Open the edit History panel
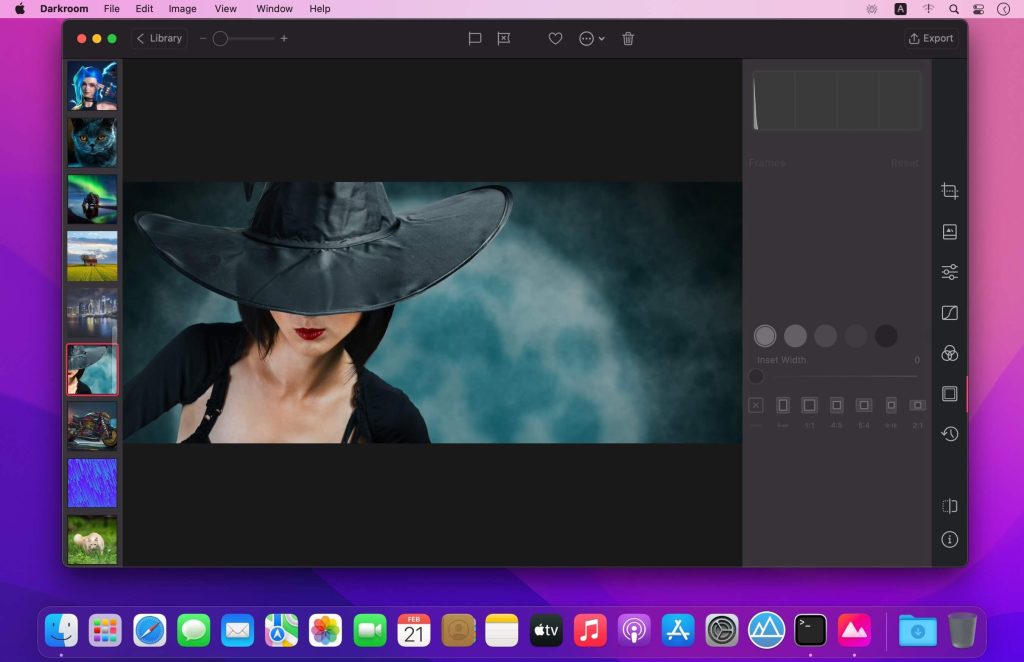Viewport: 1024px width, 662px height. coord(949,433)
